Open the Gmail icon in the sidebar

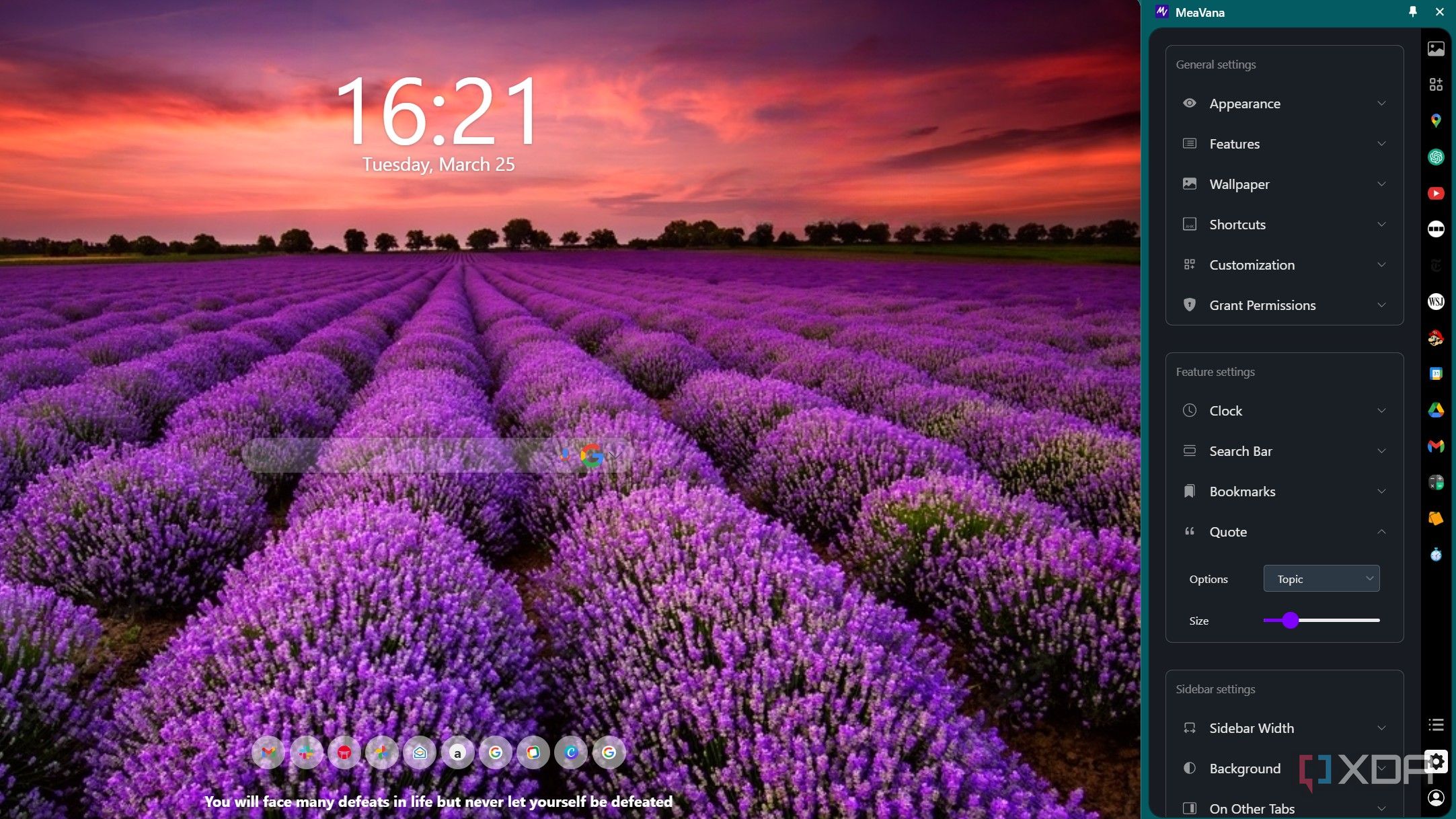1435,446
